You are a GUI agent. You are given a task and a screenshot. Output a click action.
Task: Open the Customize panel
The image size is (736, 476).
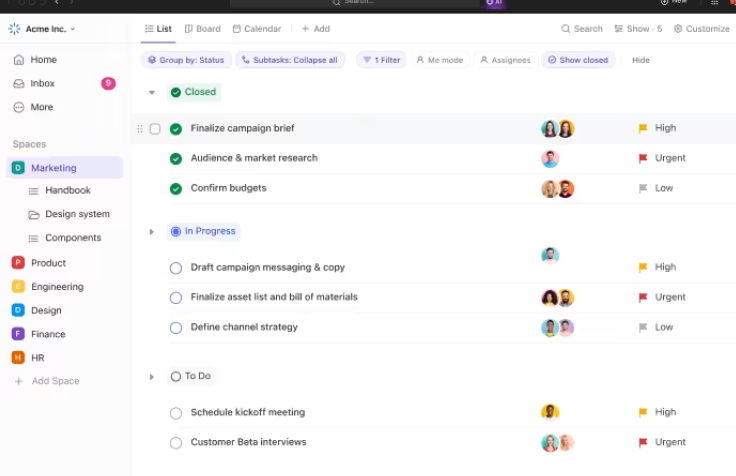pyautogui.click(x=702, y=29)
